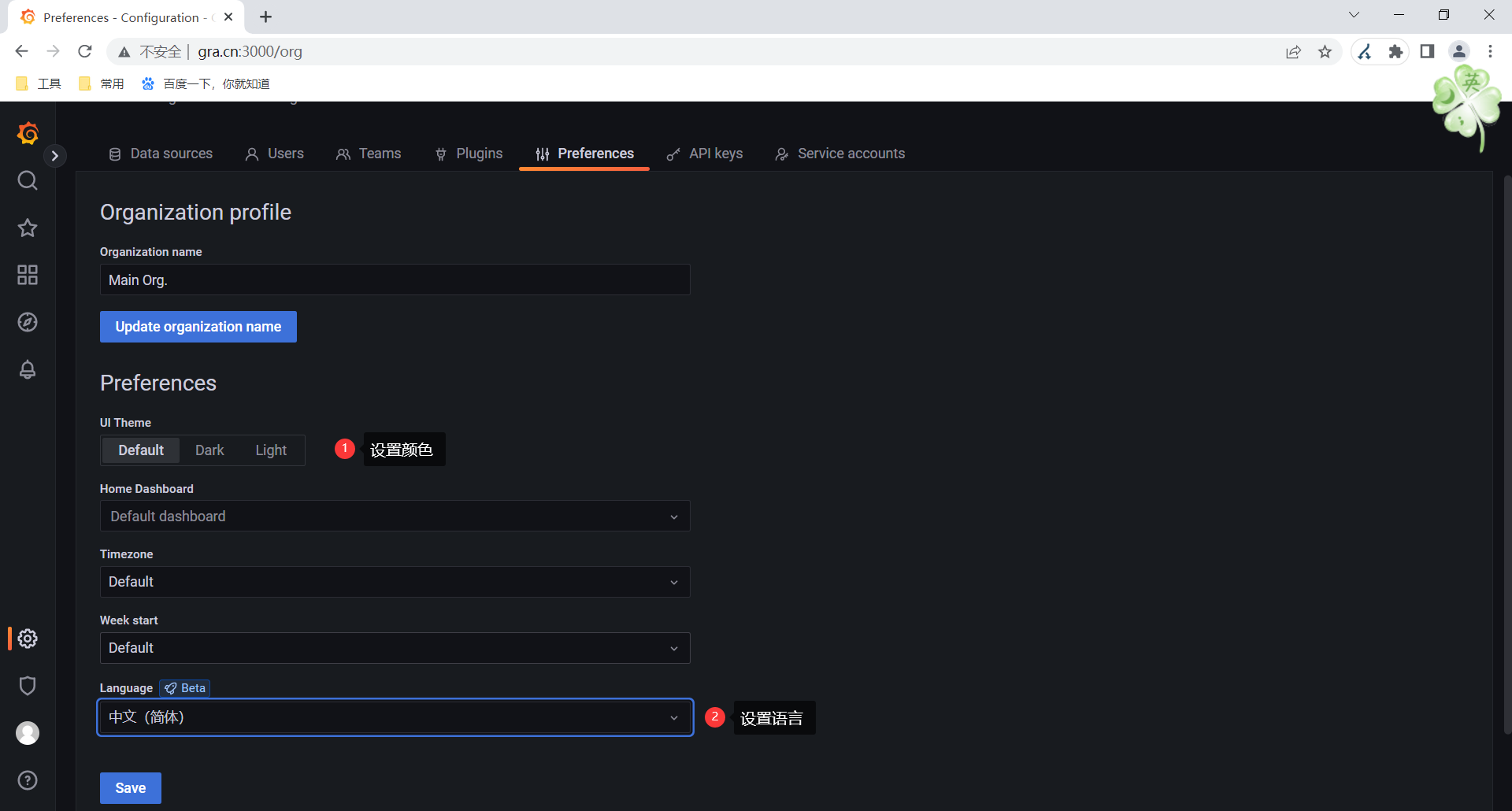Select the Default UI theme option
Screen dimensions: 1512x811
(141, 450)
